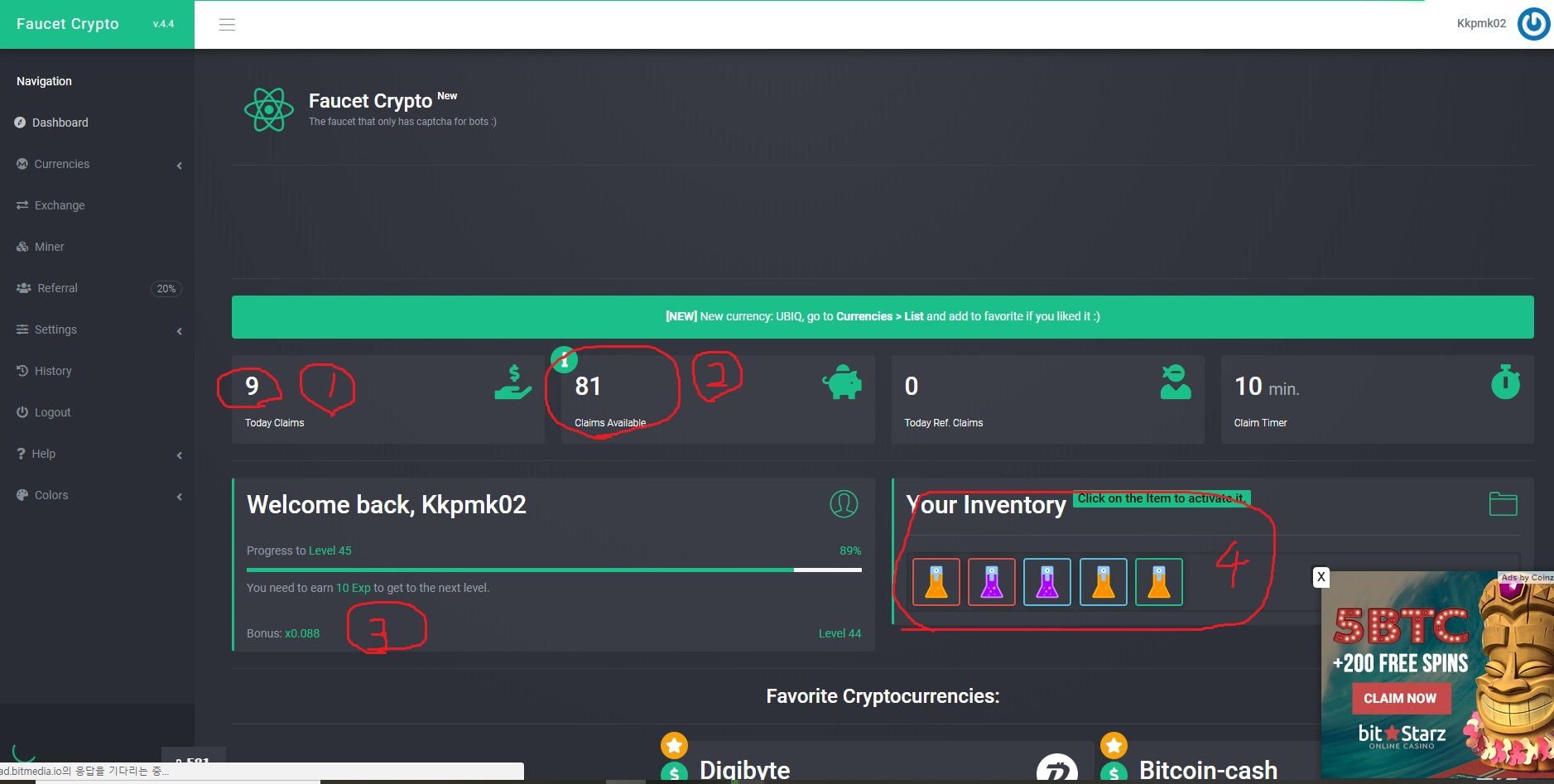Click the green info badge above Claims Available
This screenshot has width=1554, height=784.
564,359
